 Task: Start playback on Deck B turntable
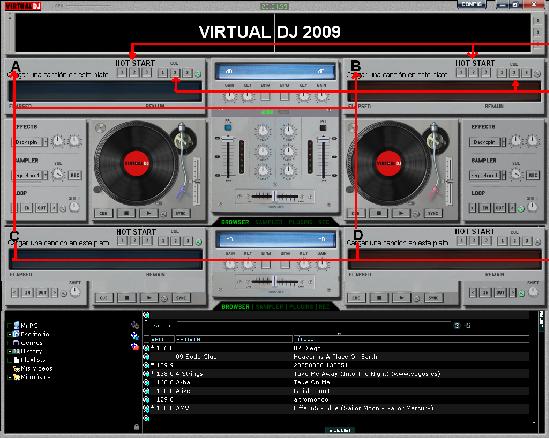401,213
